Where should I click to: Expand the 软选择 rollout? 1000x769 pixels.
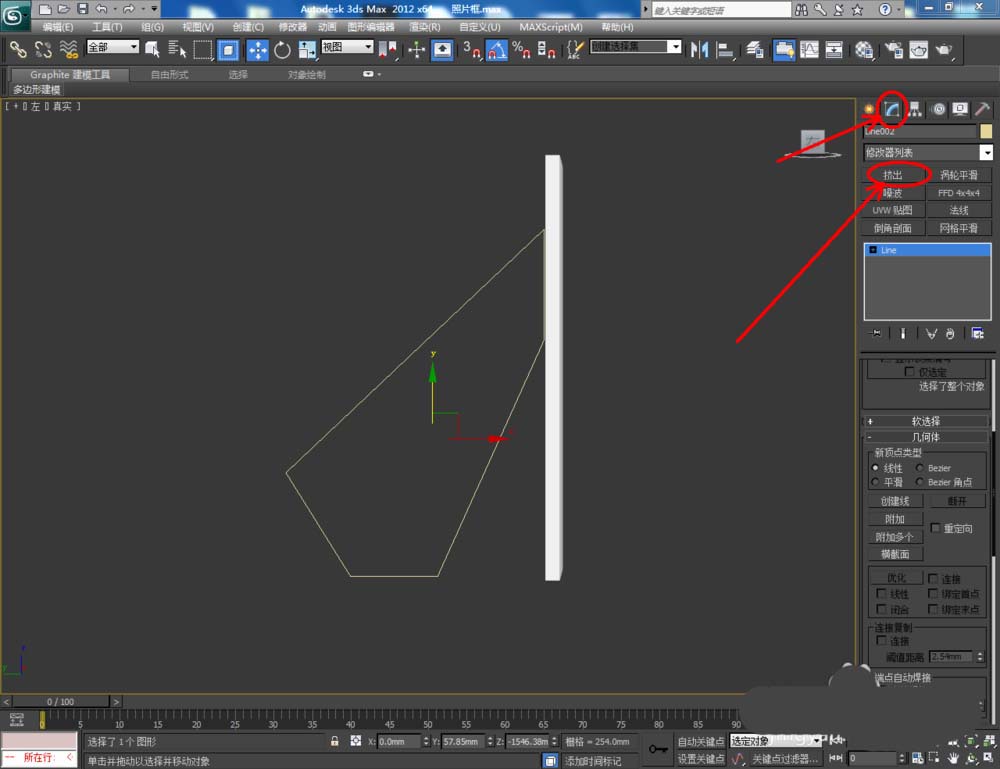point(925,421)
